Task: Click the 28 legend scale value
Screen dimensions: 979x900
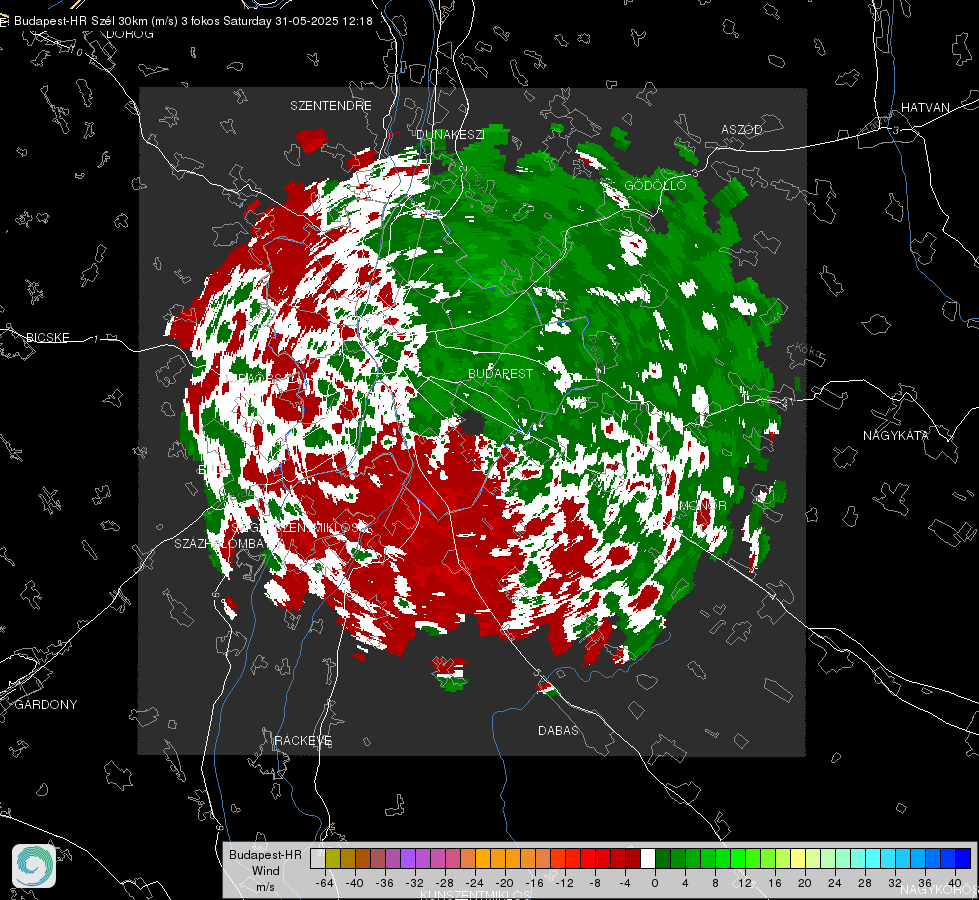Action: click(x=865, y=883)
